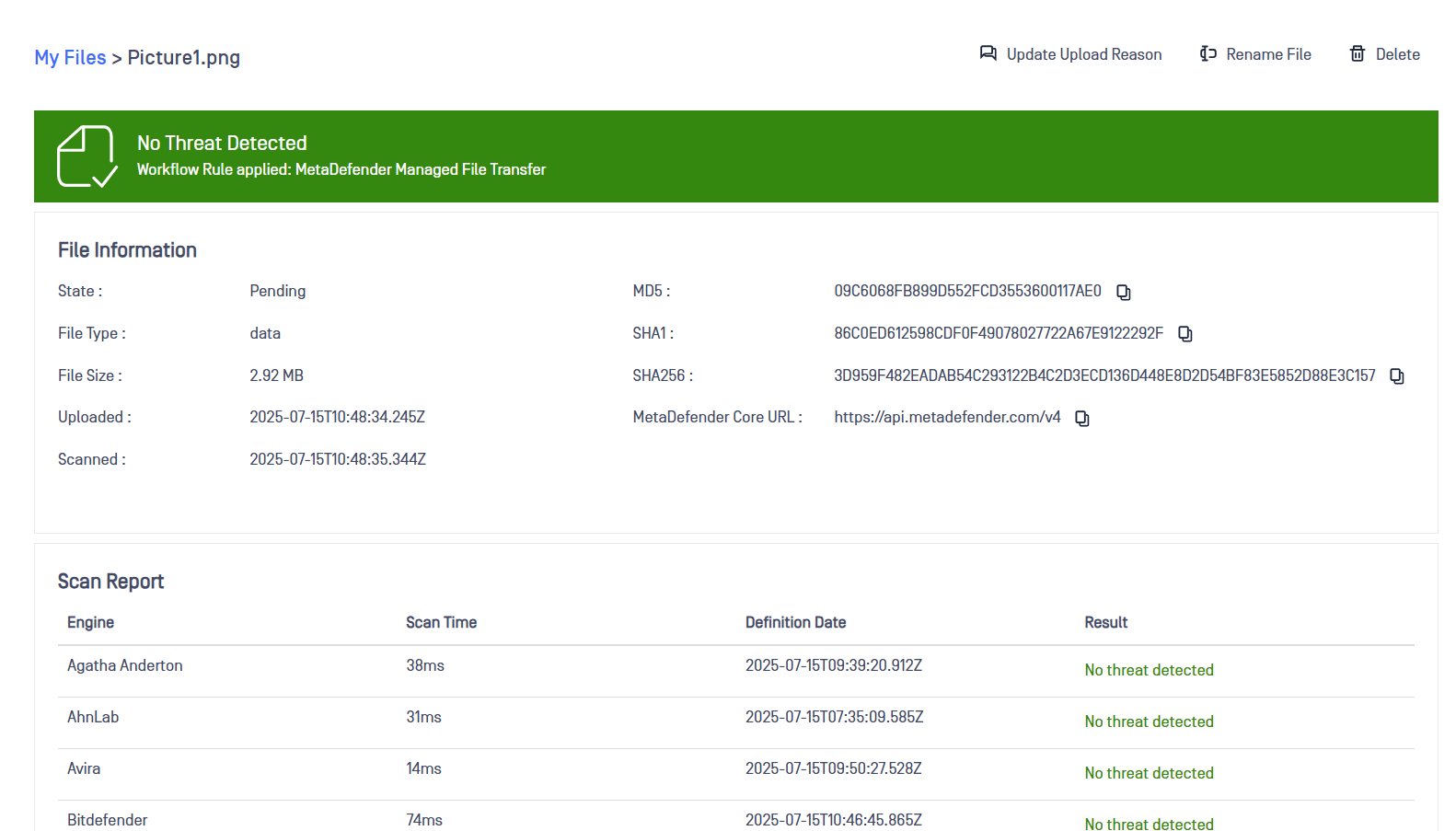The height and width of the screenshot is (831, 1456).
Task: Click the Result column header
Action: 1105,622
